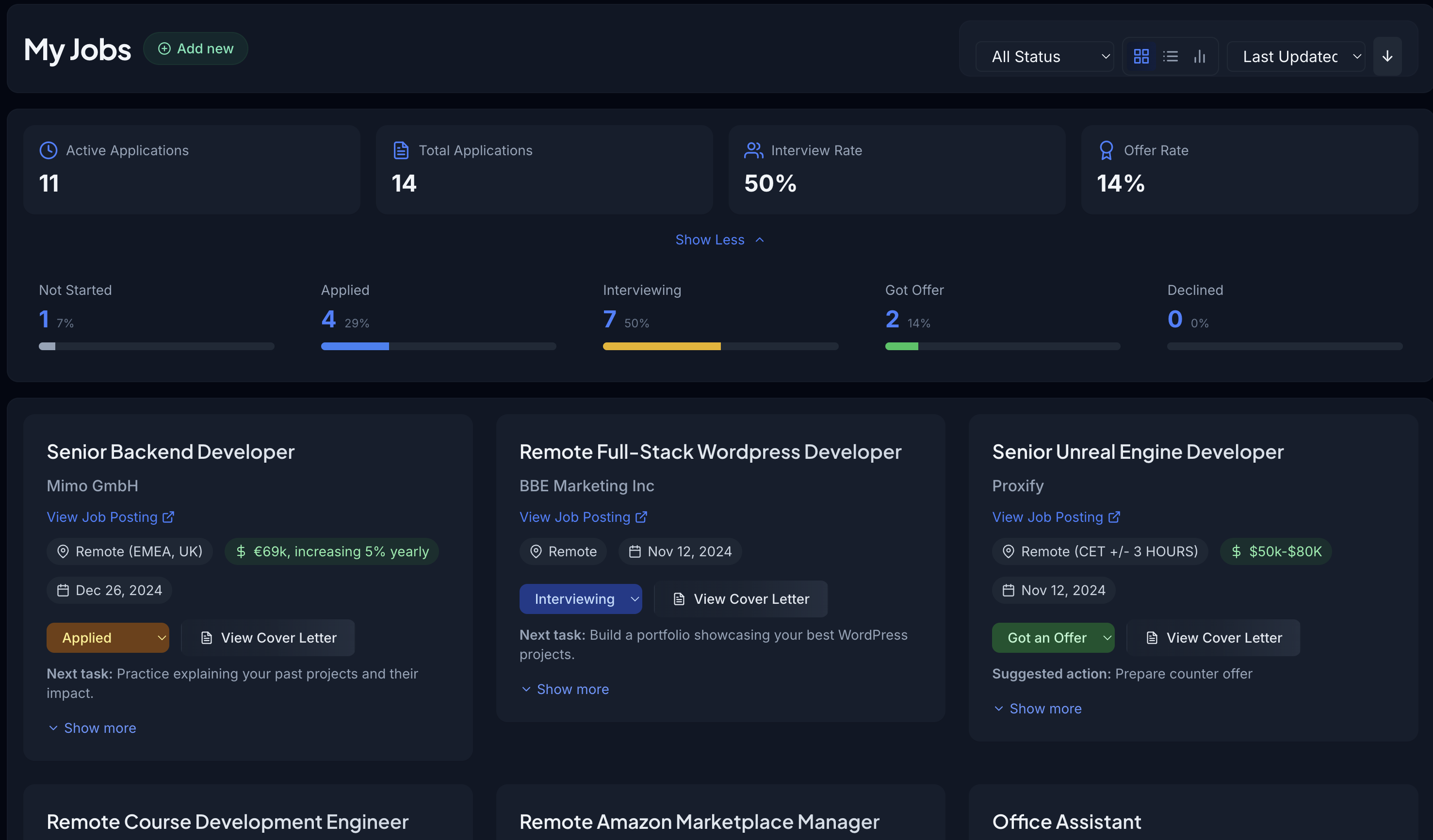The image size is (1433, 840).
Task: Click external link icon for BBE Marketing posting
Action: (641, 517)
